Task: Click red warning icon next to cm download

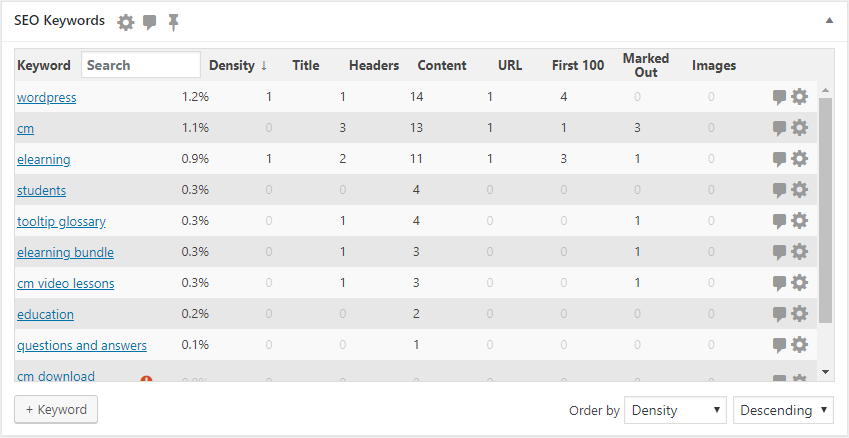Action: tap(147, 380)
